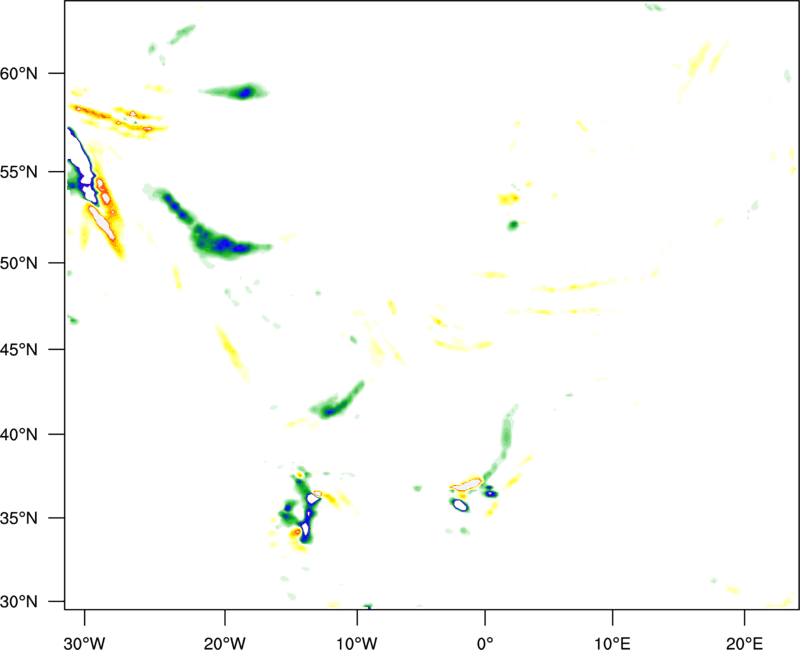Select the 20°W longitude label
The width and height of the screenshot is (800, 650).
coord(225,643)
